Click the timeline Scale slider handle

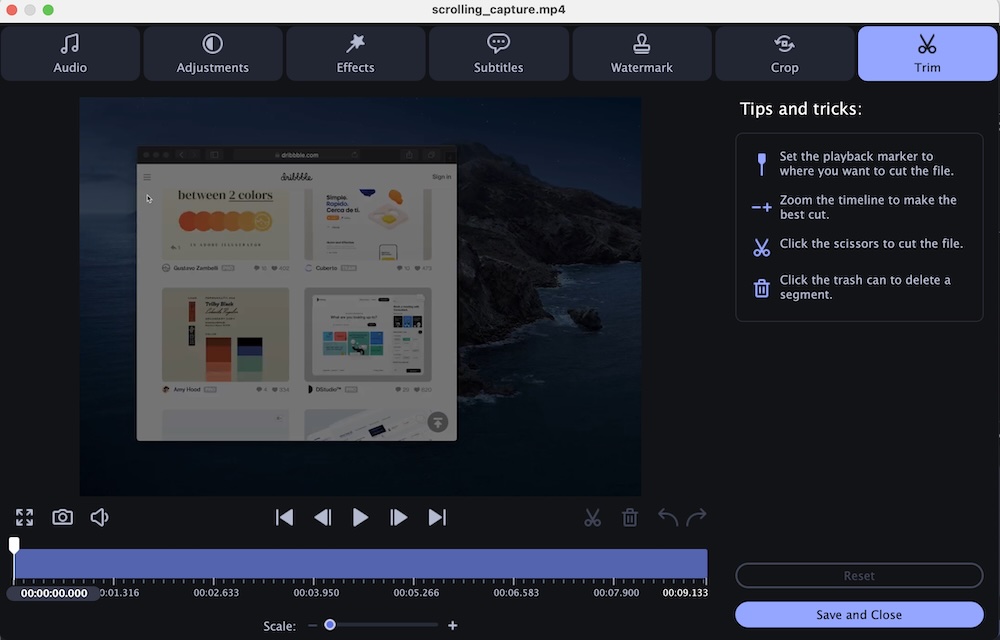coord(330,625)
